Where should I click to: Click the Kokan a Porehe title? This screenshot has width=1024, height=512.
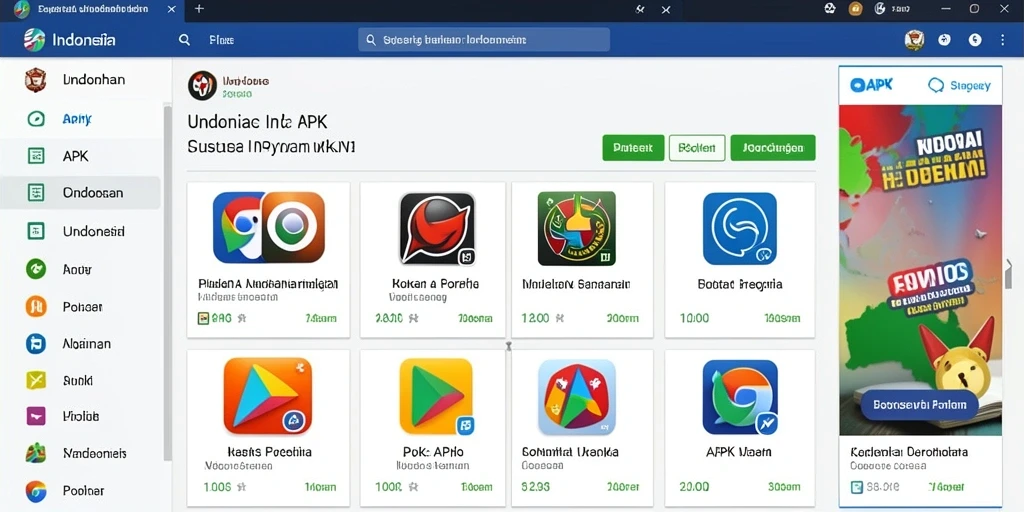pos(435,284)
